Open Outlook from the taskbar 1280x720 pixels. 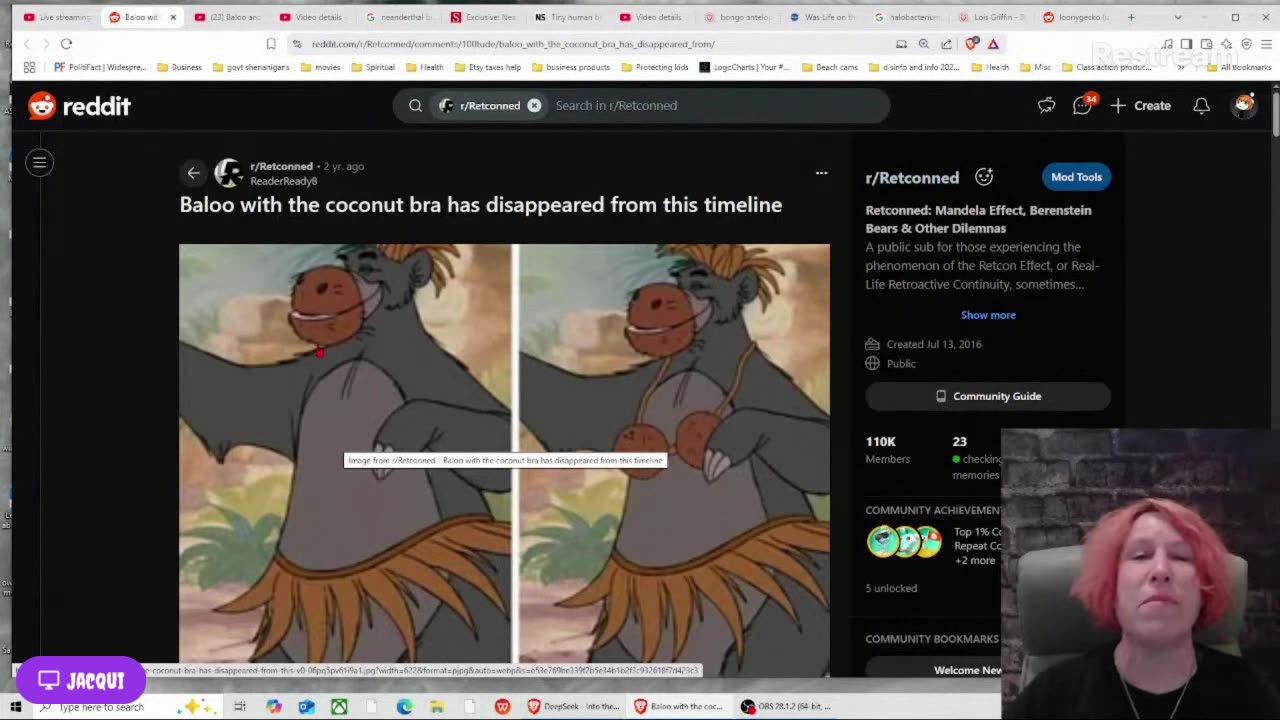306,707
